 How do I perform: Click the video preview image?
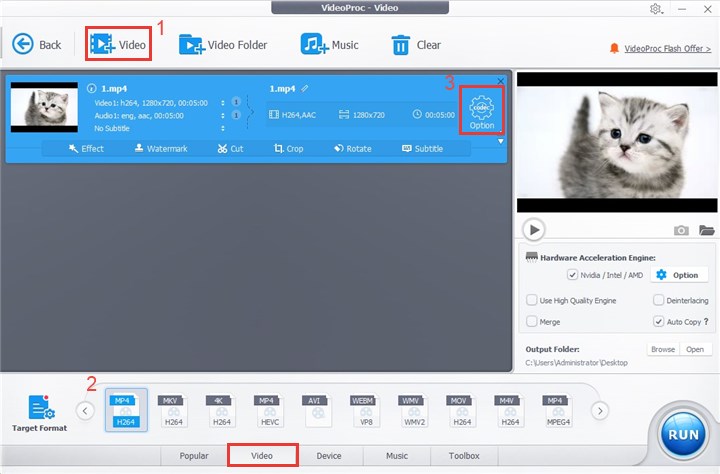click(617, 142)
